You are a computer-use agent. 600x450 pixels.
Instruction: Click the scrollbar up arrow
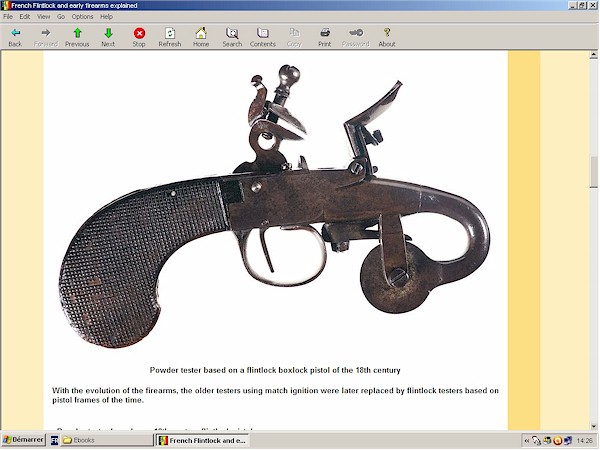tap(593, 55)
